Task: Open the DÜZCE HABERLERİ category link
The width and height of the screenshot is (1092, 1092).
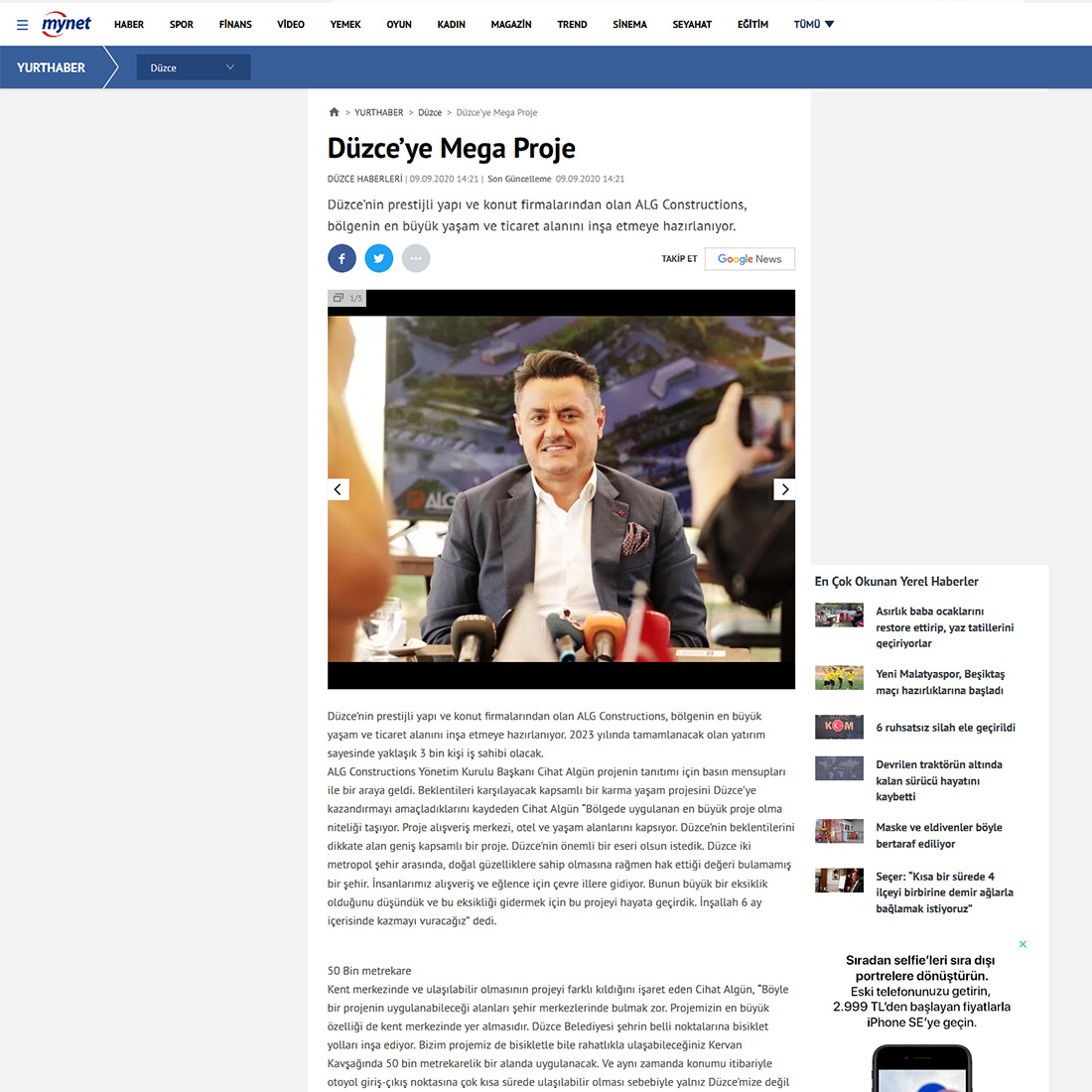Action: [364, 180]
